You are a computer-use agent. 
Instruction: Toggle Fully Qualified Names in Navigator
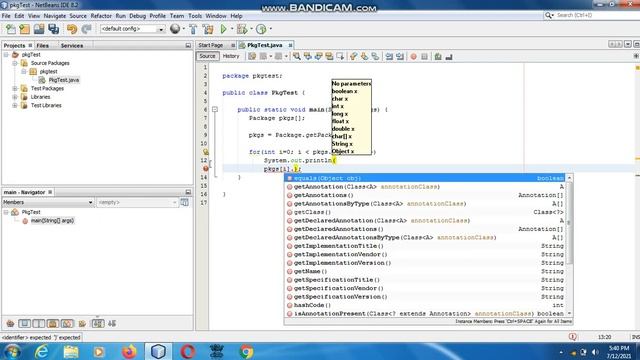click(82, 323)
